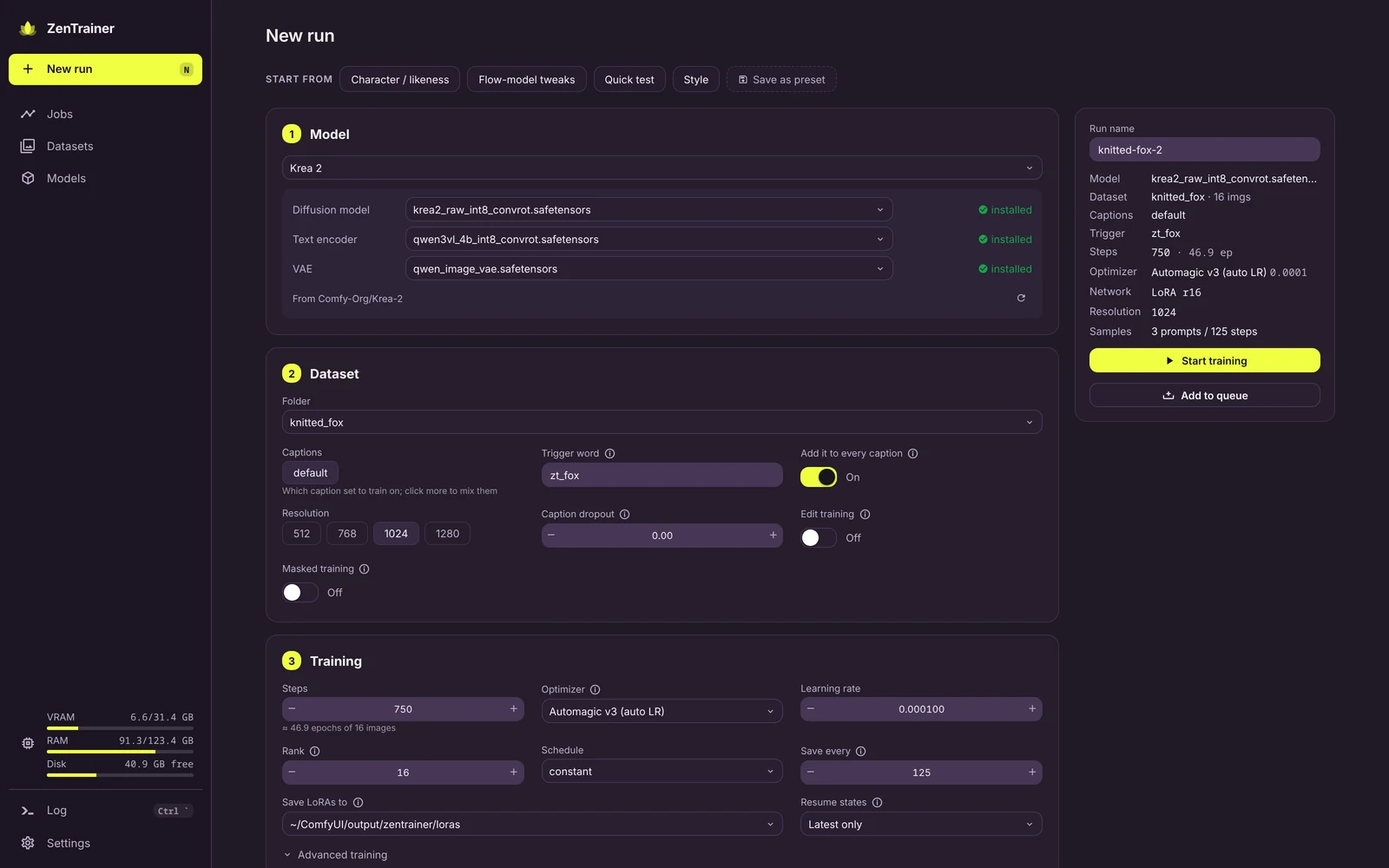Open the Jobs page icon in sidebar
The image size is (1389, 868).
click(x=28, y=114)
